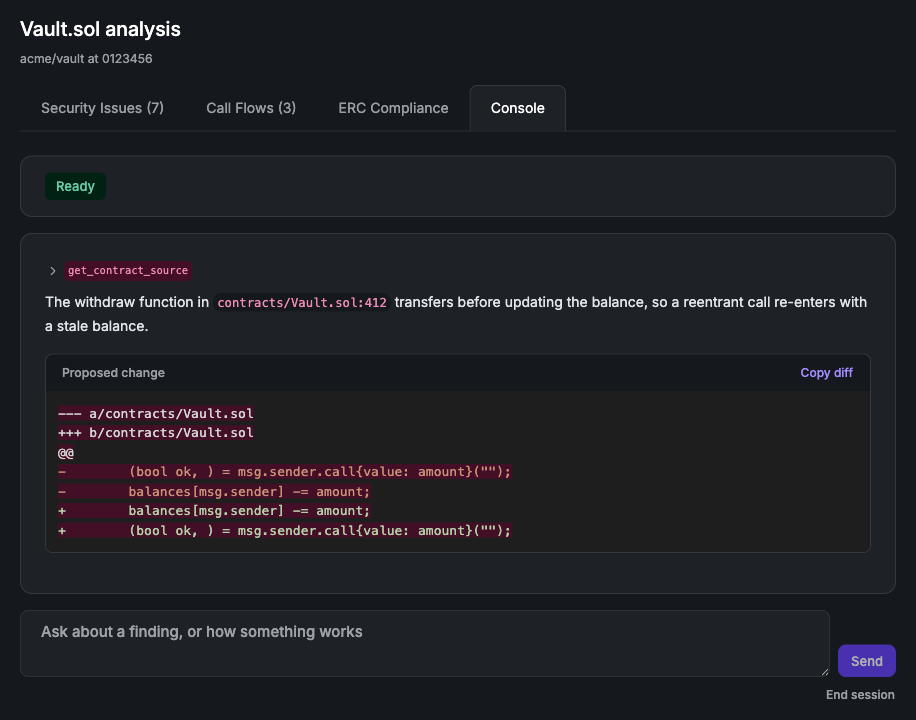Select the Console tab
Viewport: 916px width, 720px height.
click(x=518, y=108)
